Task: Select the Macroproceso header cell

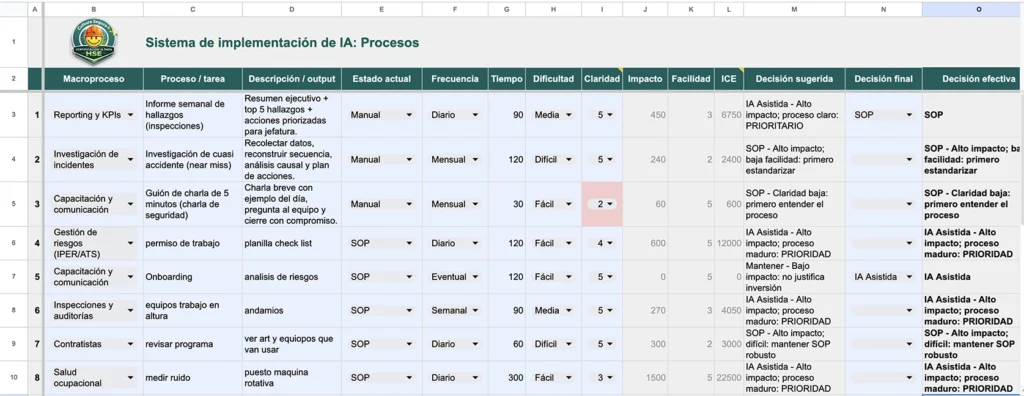Action: tap(93, 78)
